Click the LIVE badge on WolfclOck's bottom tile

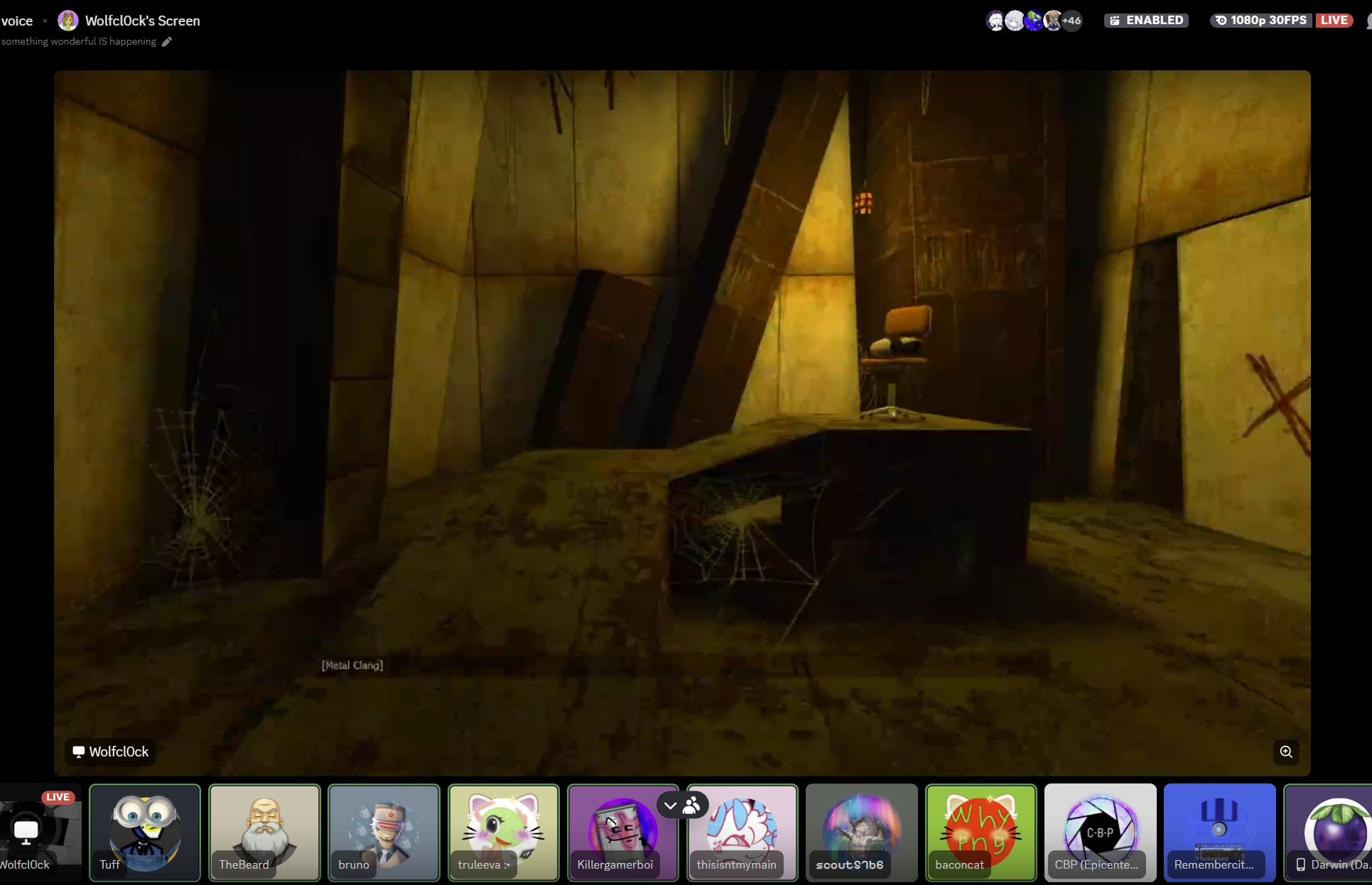(x=58, y=797)
